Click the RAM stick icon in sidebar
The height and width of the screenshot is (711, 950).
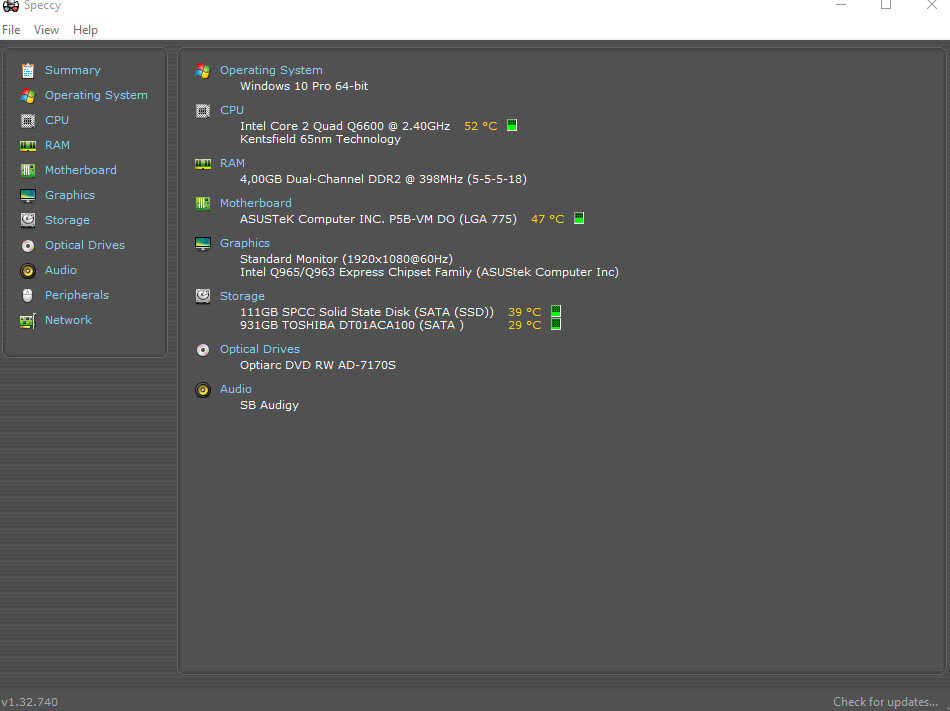pyautogui.click(x=28, y=145)
